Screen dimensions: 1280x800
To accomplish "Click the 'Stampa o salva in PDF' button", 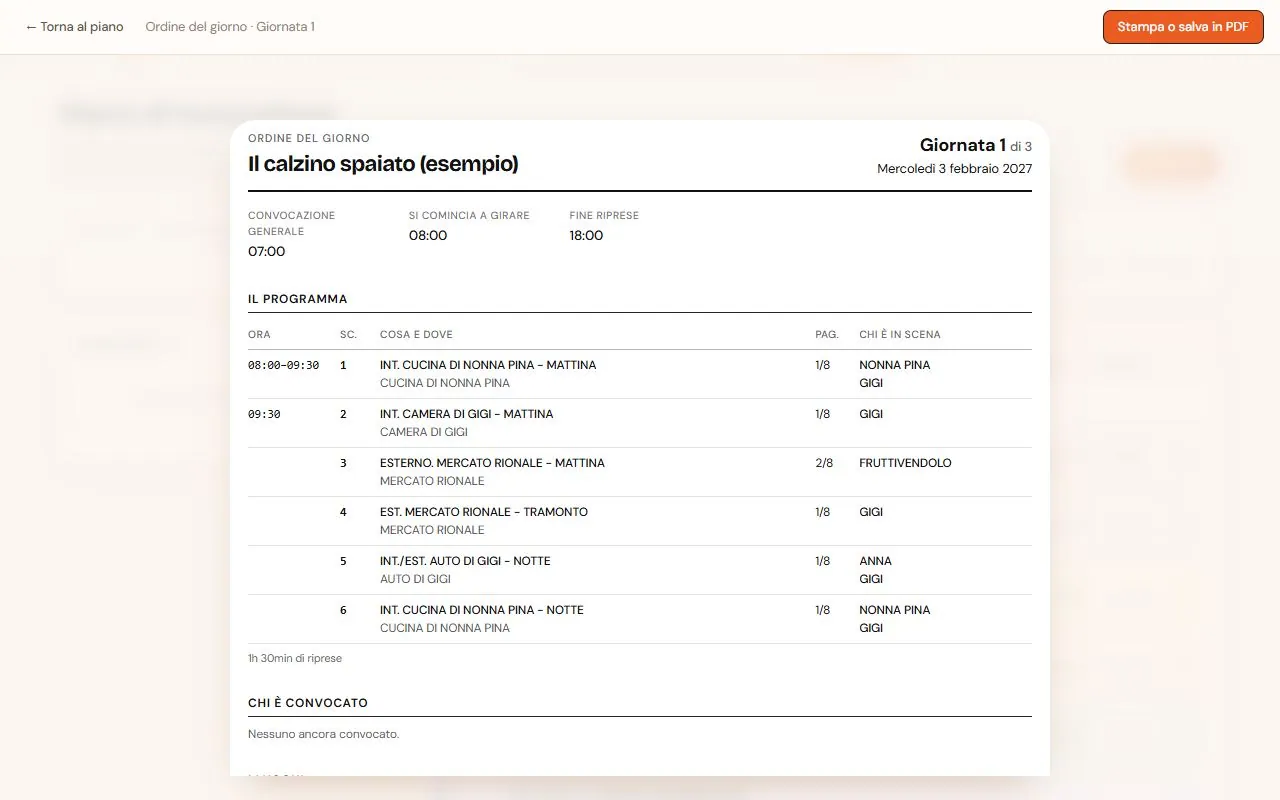I will (x=1183, y=27).
